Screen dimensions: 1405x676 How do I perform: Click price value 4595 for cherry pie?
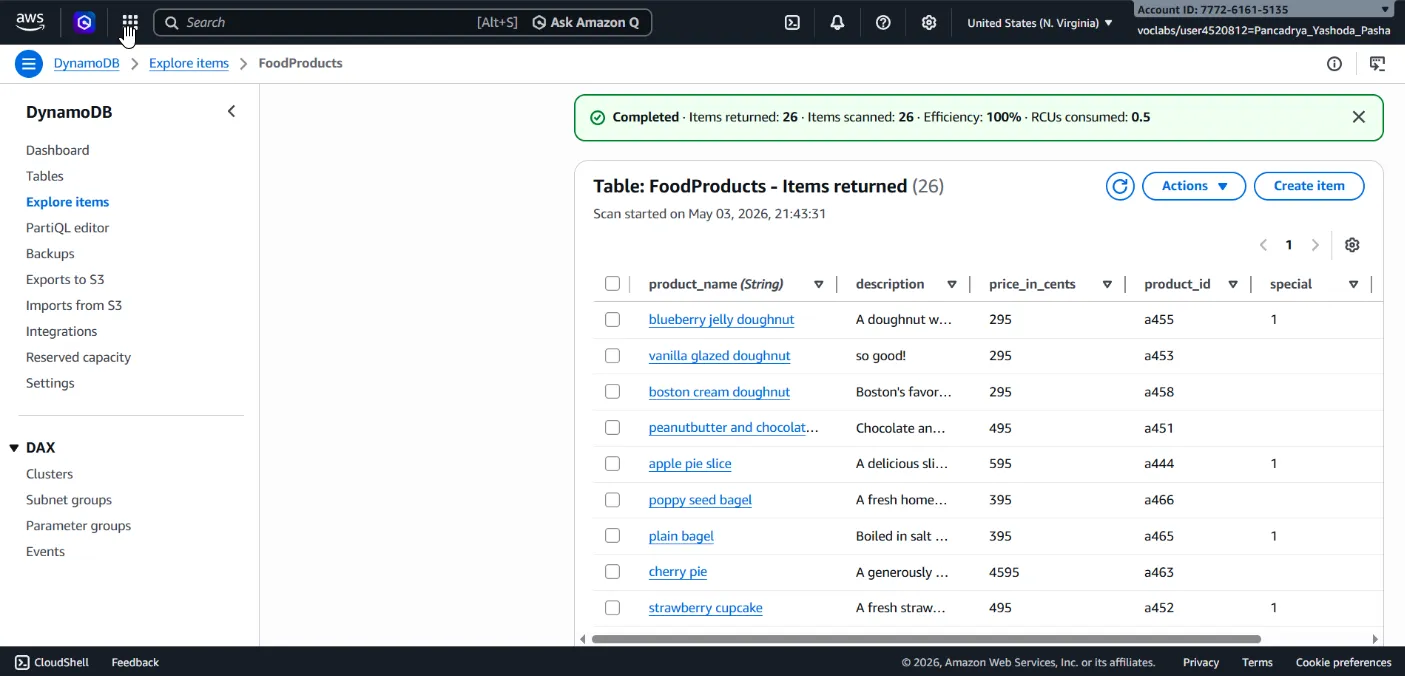[x=1004, y=572]
